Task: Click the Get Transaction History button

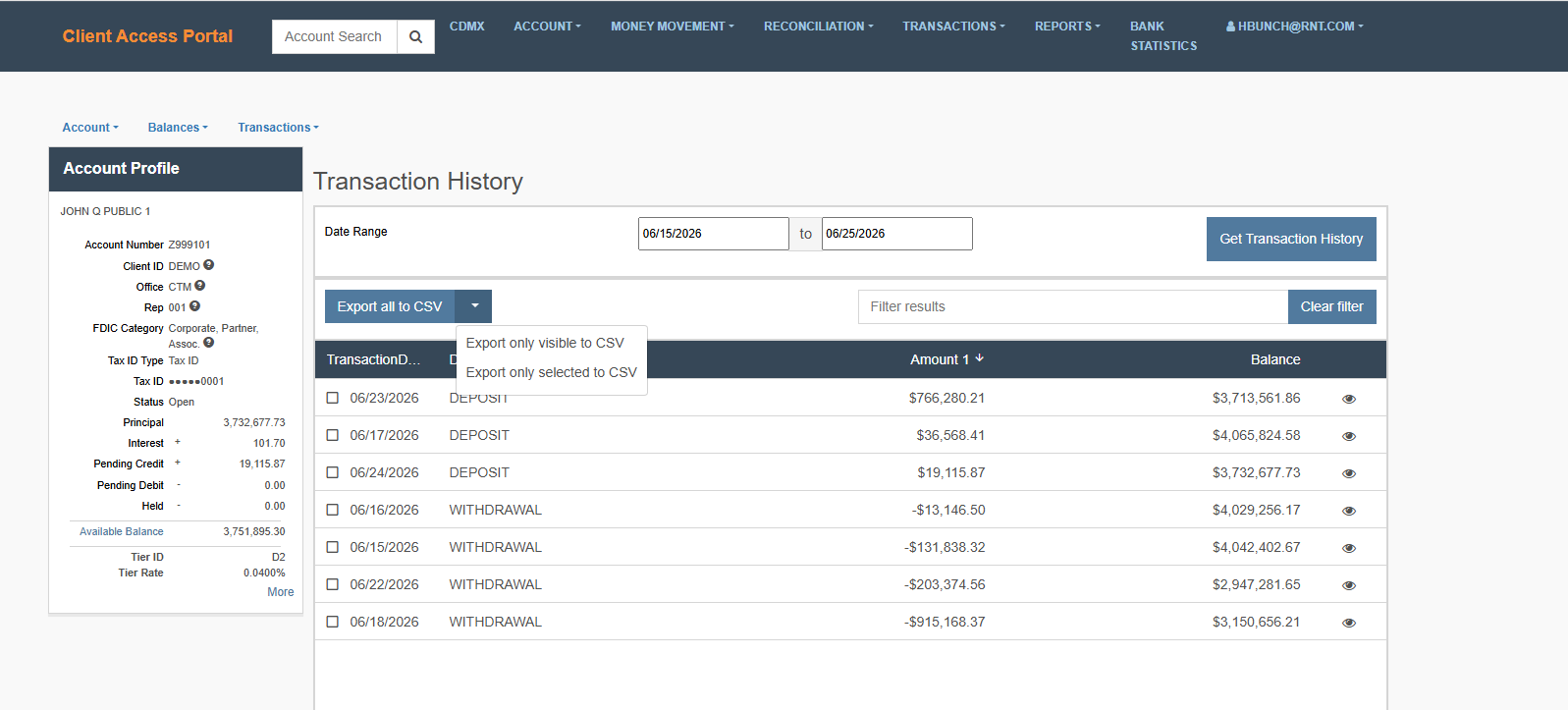Action: point(1291,239)
